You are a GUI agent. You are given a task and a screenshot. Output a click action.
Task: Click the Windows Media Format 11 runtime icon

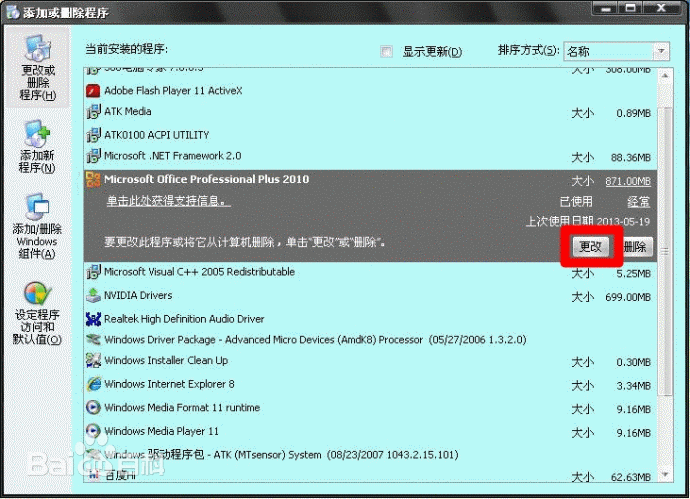93,407
